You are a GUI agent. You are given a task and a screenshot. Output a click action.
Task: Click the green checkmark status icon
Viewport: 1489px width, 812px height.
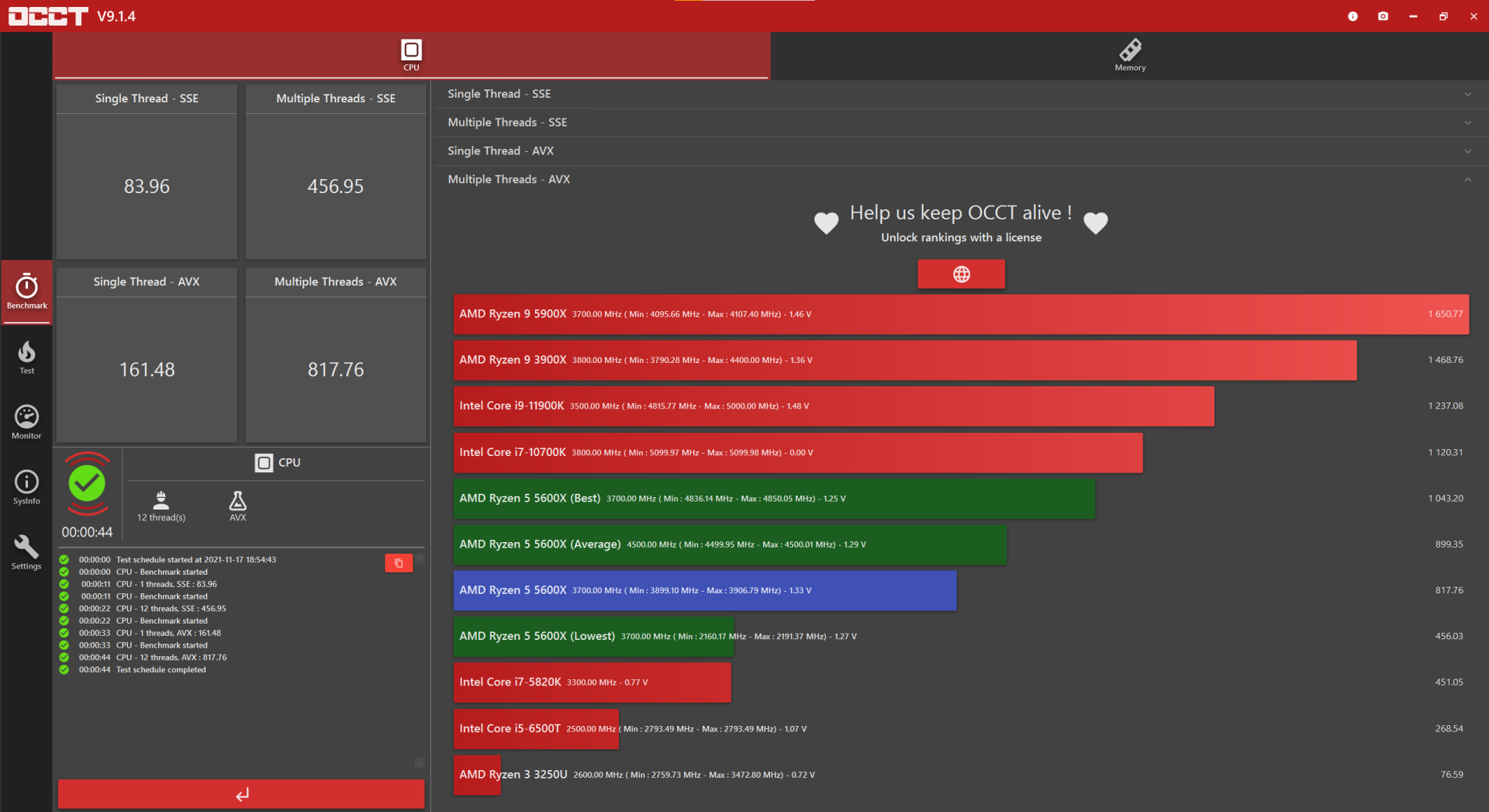point(87,484)
